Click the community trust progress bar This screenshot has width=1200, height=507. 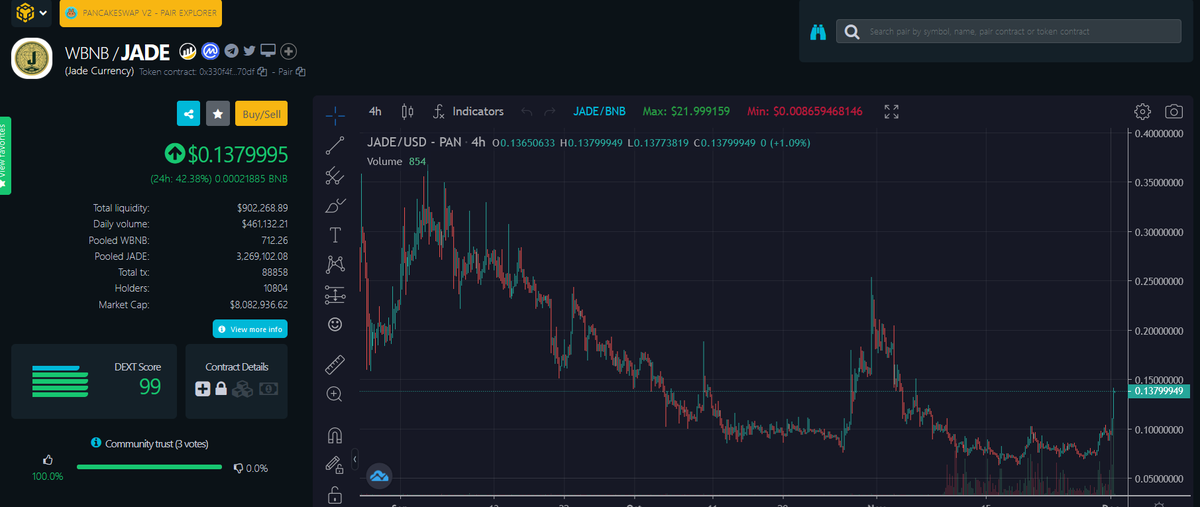pyautogui.click(x=149, y=467)
